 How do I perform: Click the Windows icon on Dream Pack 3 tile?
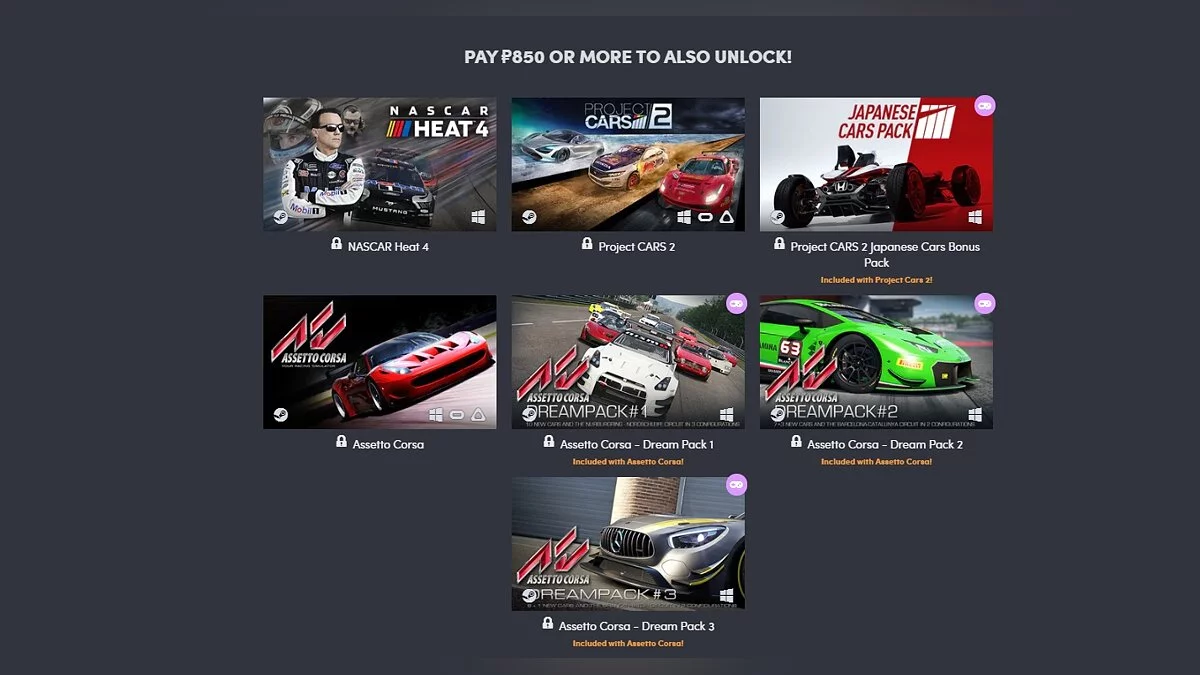click(x=727, y=595)
